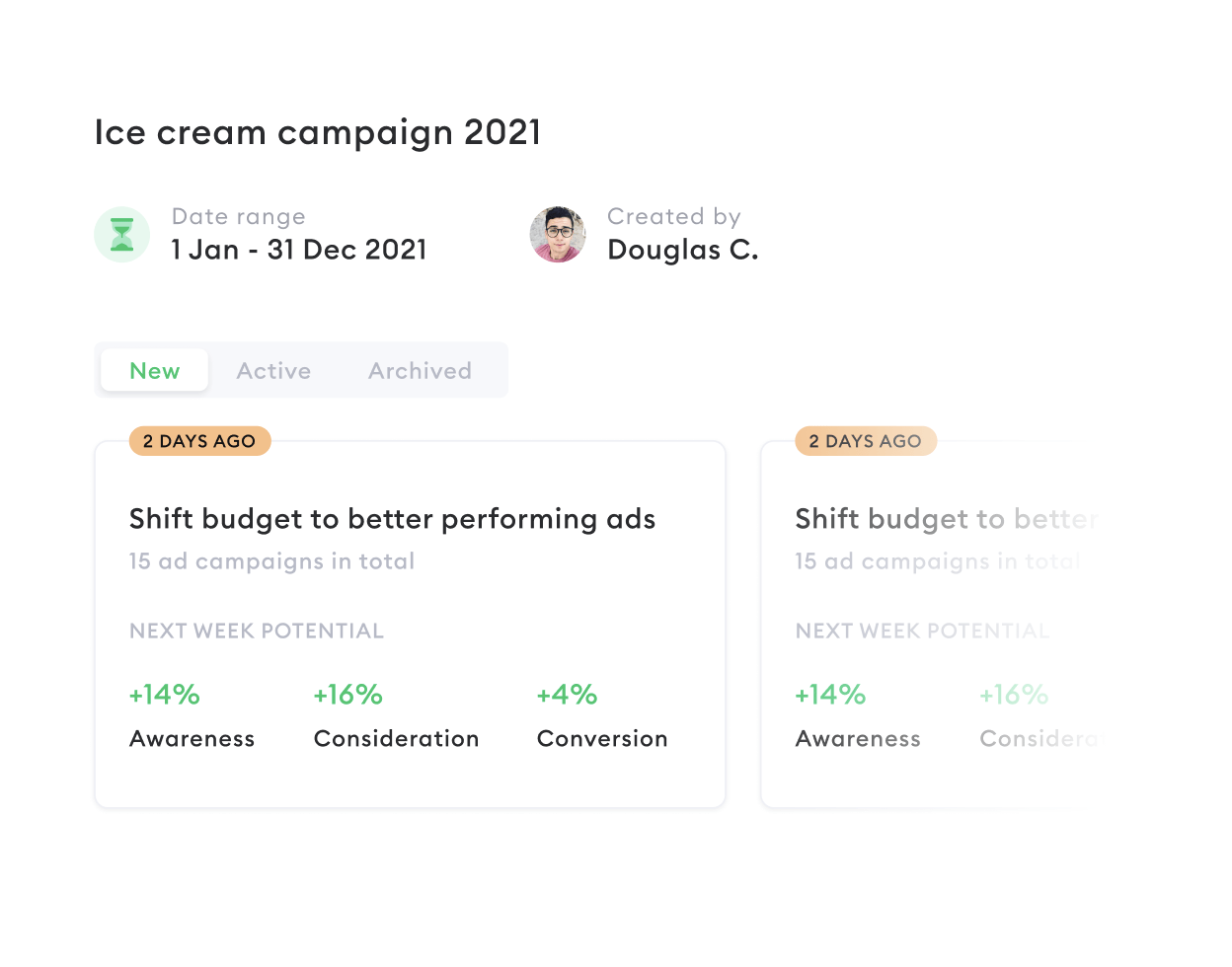Click the date range 1 Jan - 31 Dec 2021
Image resolution: width=1232 pixels, height=967 pixels.
pos(299,250)
